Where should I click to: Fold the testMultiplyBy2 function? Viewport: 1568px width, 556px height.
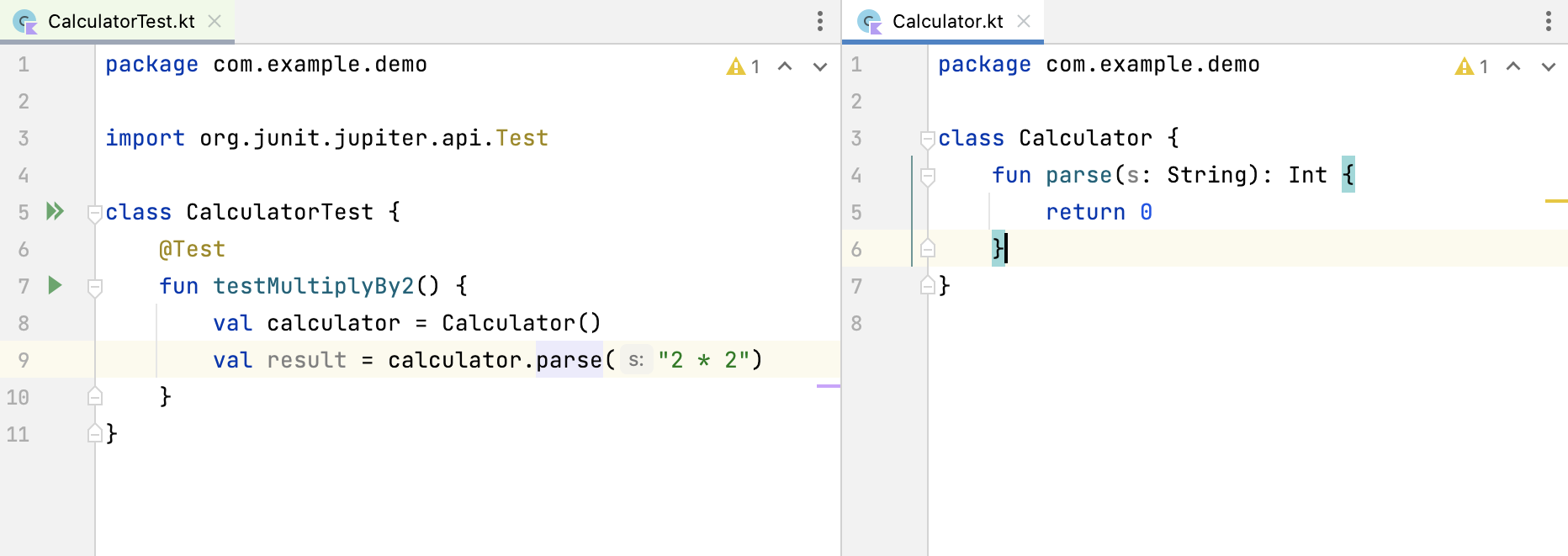point(95,288)
